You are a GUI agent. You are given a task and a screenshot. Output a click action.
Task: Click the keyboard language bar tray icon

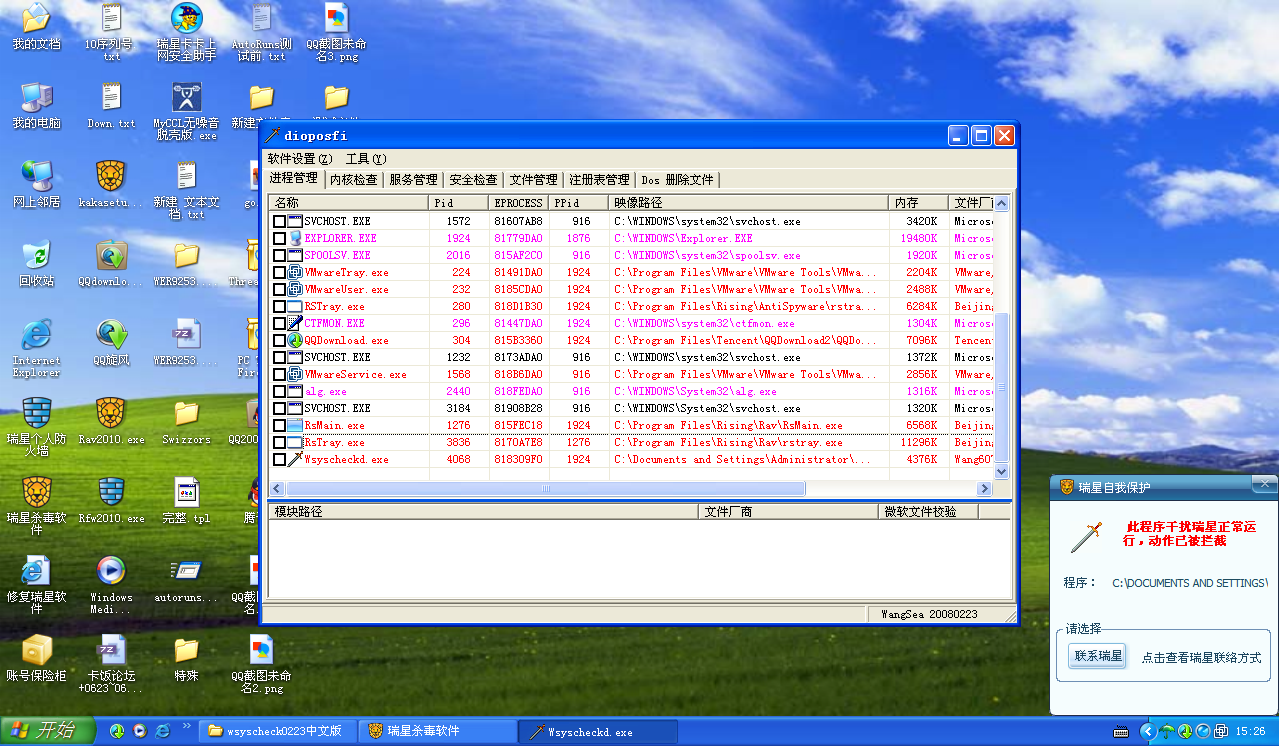click(1121, 732)
